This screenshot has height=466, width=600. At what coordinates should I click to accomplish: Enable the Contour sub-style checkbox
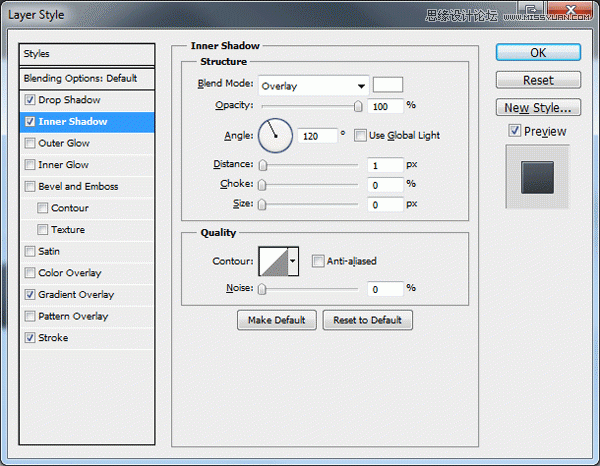42,208
